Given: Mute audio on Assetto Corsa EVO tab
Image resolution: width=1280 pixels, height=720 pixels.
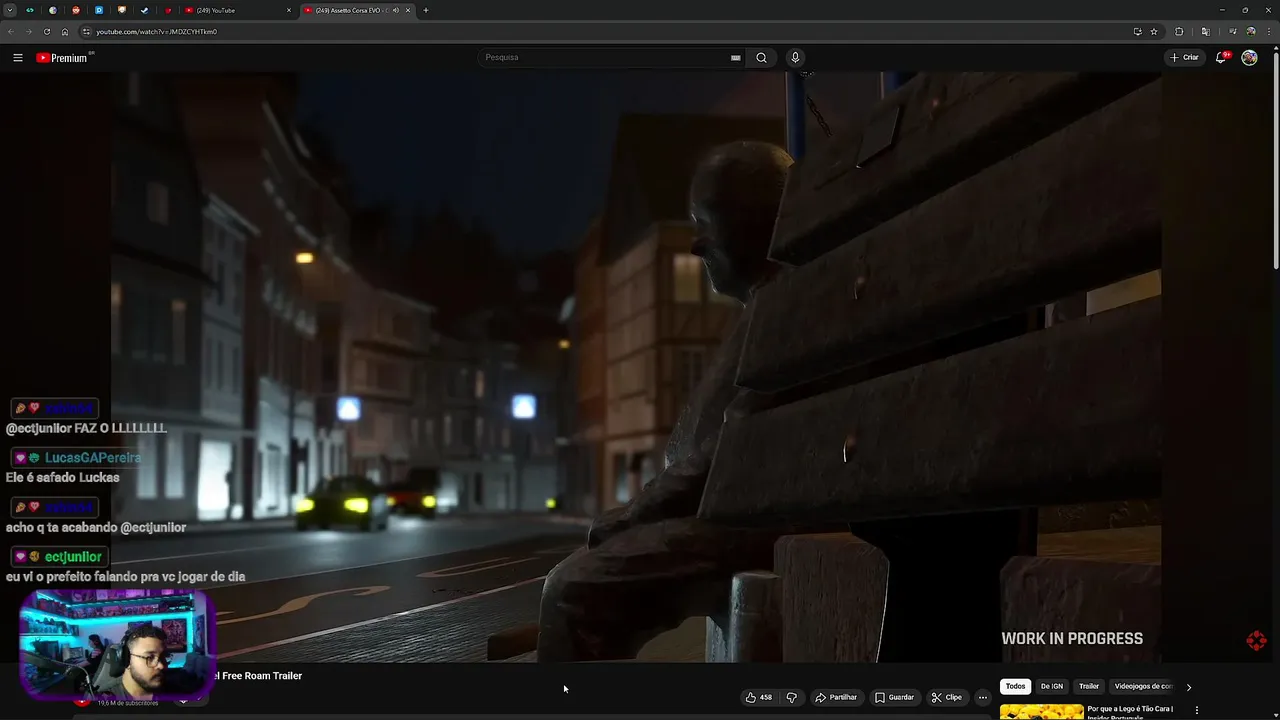Looking at the screenshot, I should 396,10.
